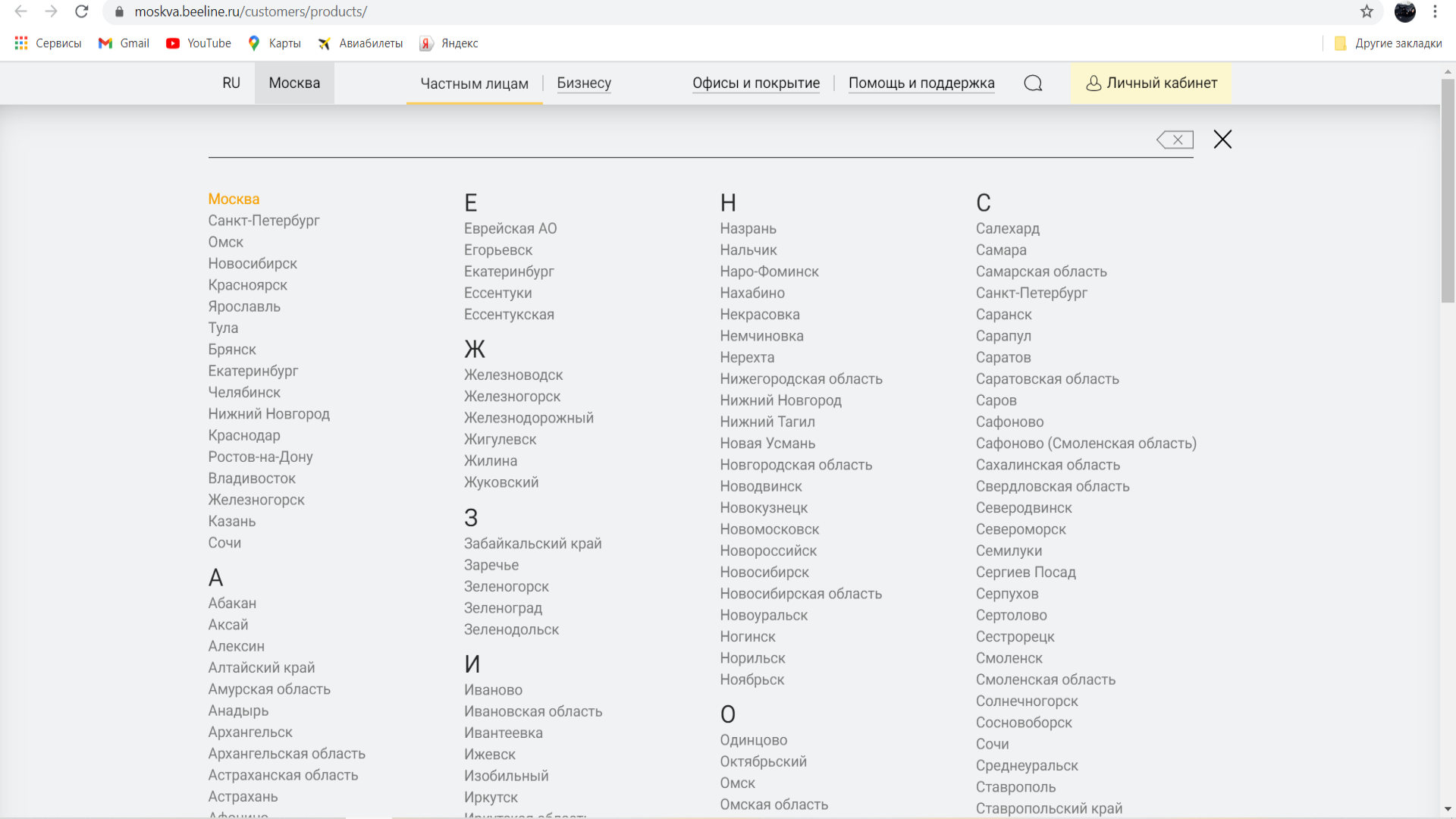This screenshot has width=1456, height=819.
Task: Select Сафоново (Смоленская область) entry
Action: tap(1086, 443)
